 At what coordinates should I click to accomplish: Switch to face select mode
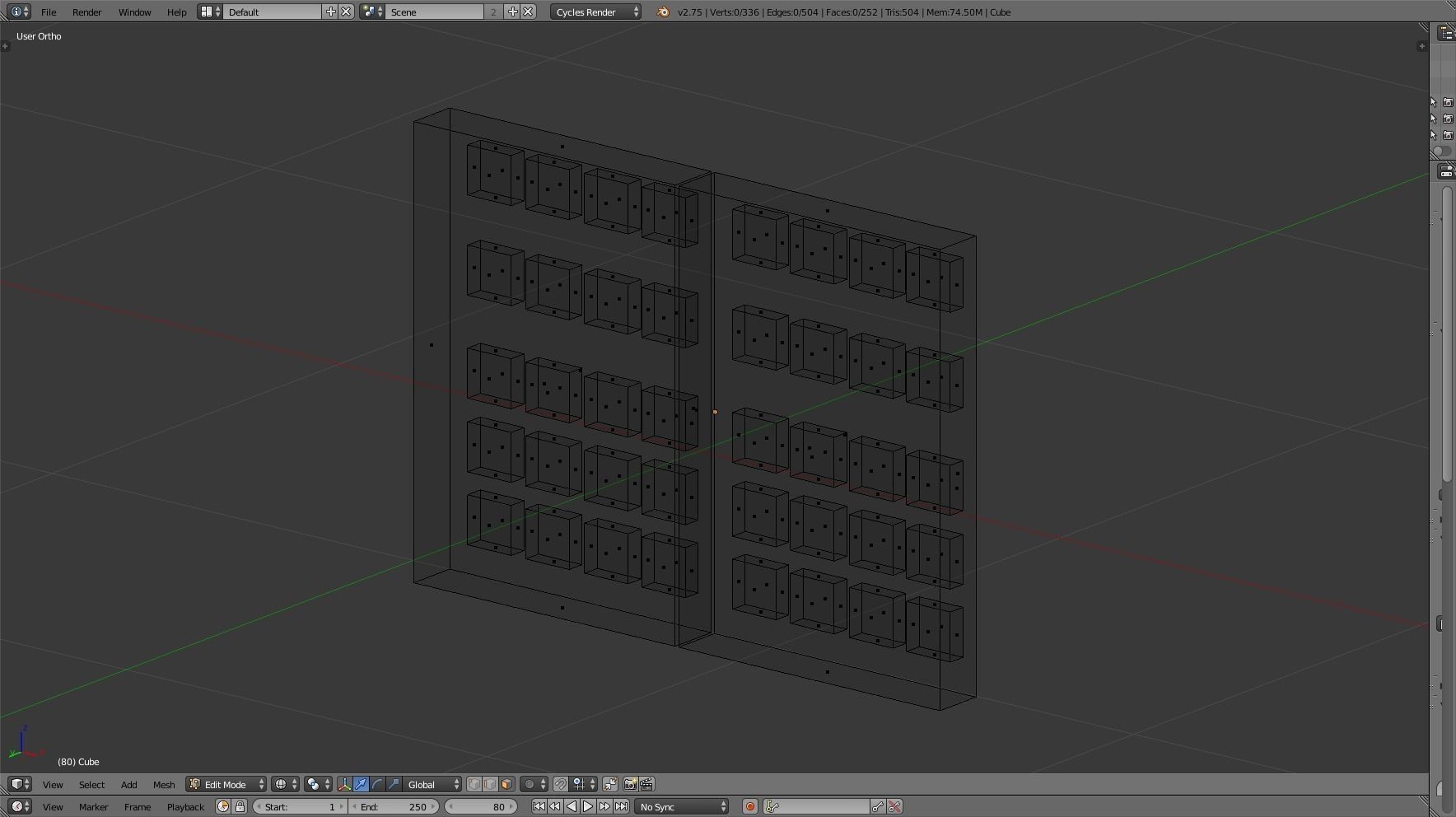point(506,784)
